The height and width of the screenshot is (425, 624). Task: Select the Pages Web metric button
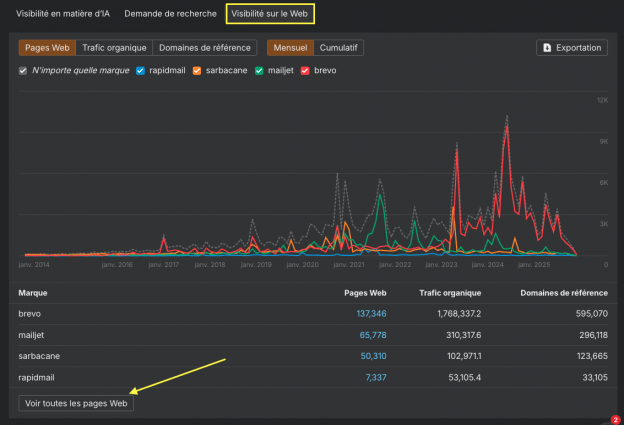pos(46,47)
